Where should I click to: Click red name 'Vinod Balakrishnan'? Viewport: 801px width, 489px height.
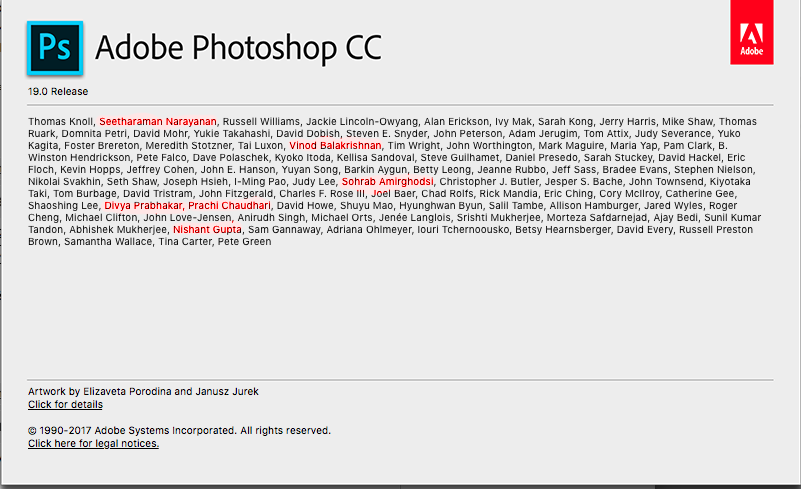[335, 146]
